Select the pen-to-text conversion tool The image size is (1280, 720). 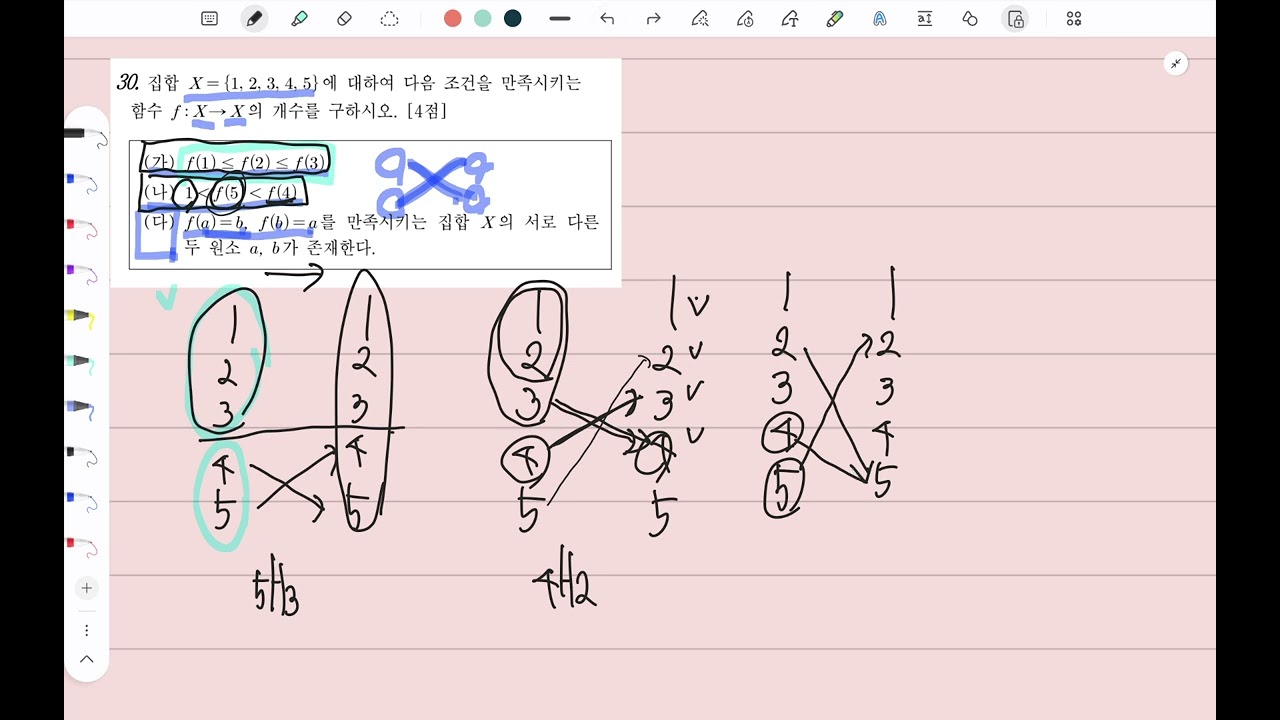coord(790,18)
